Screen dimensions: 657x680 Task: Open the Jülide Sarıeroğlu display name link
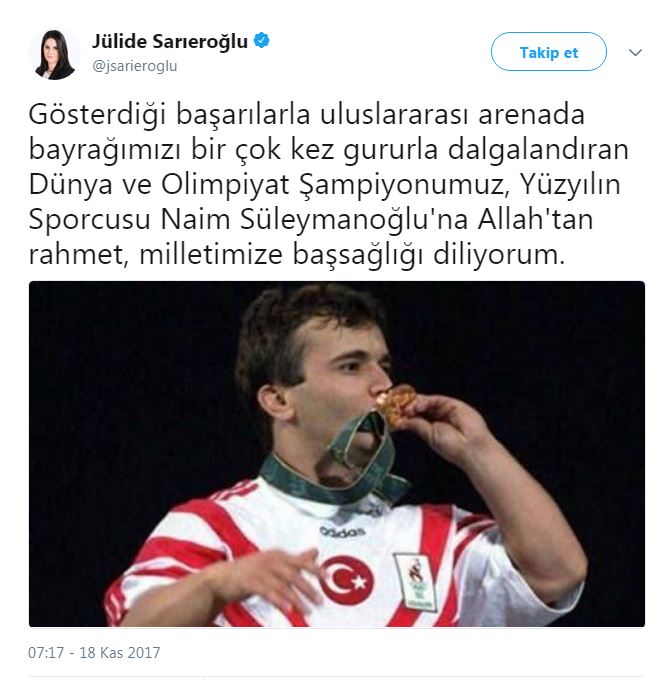170,42
